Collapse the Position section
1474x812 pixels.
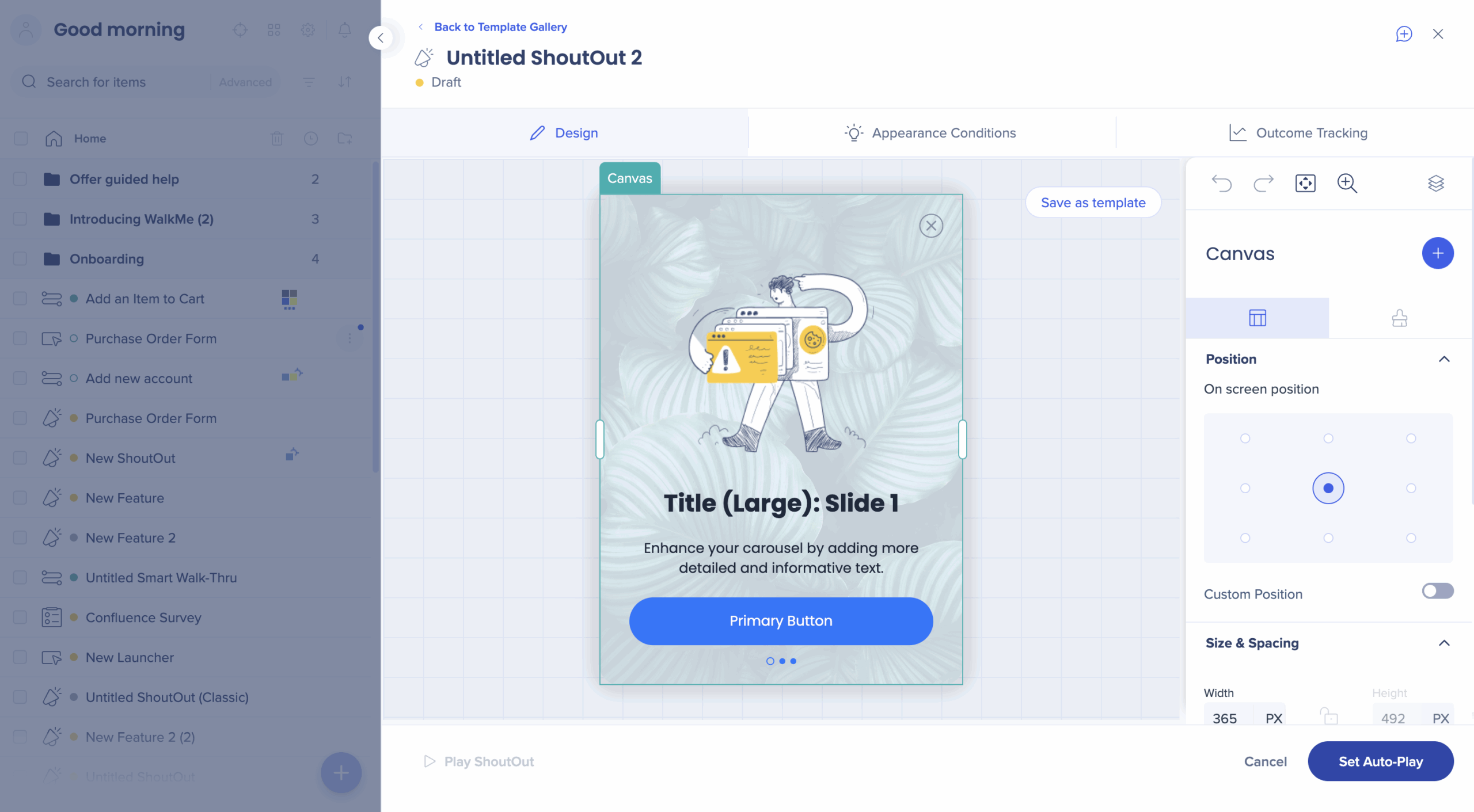pos(1444,359)
